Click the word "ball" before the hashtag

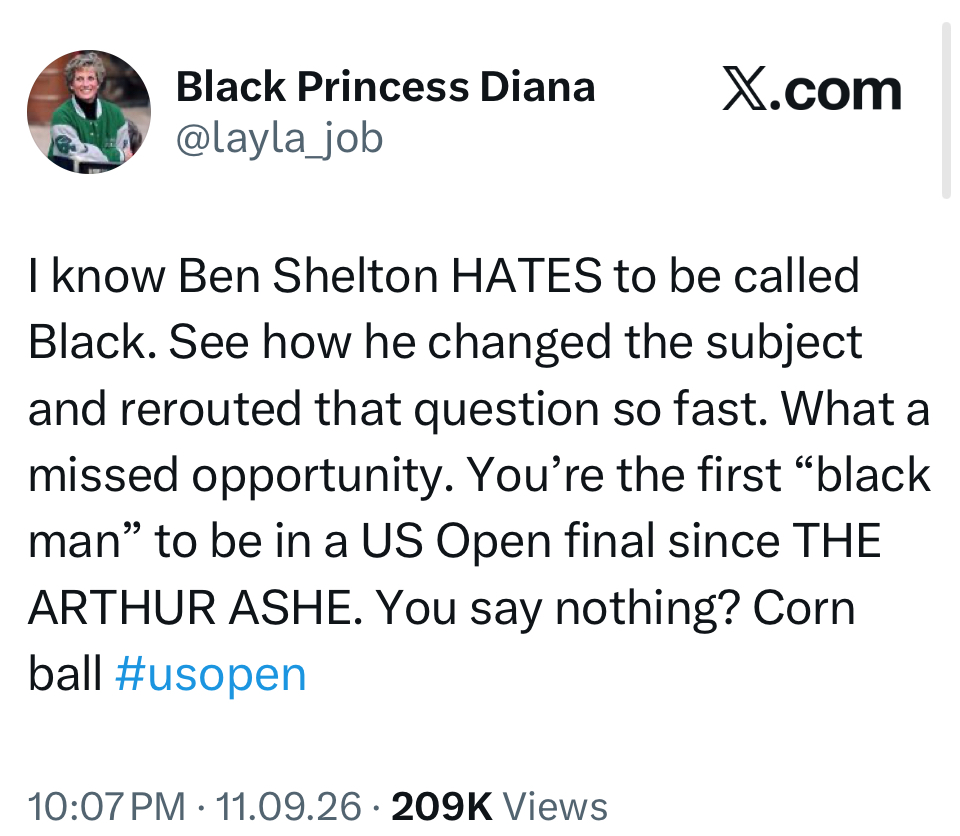(65, 674)
